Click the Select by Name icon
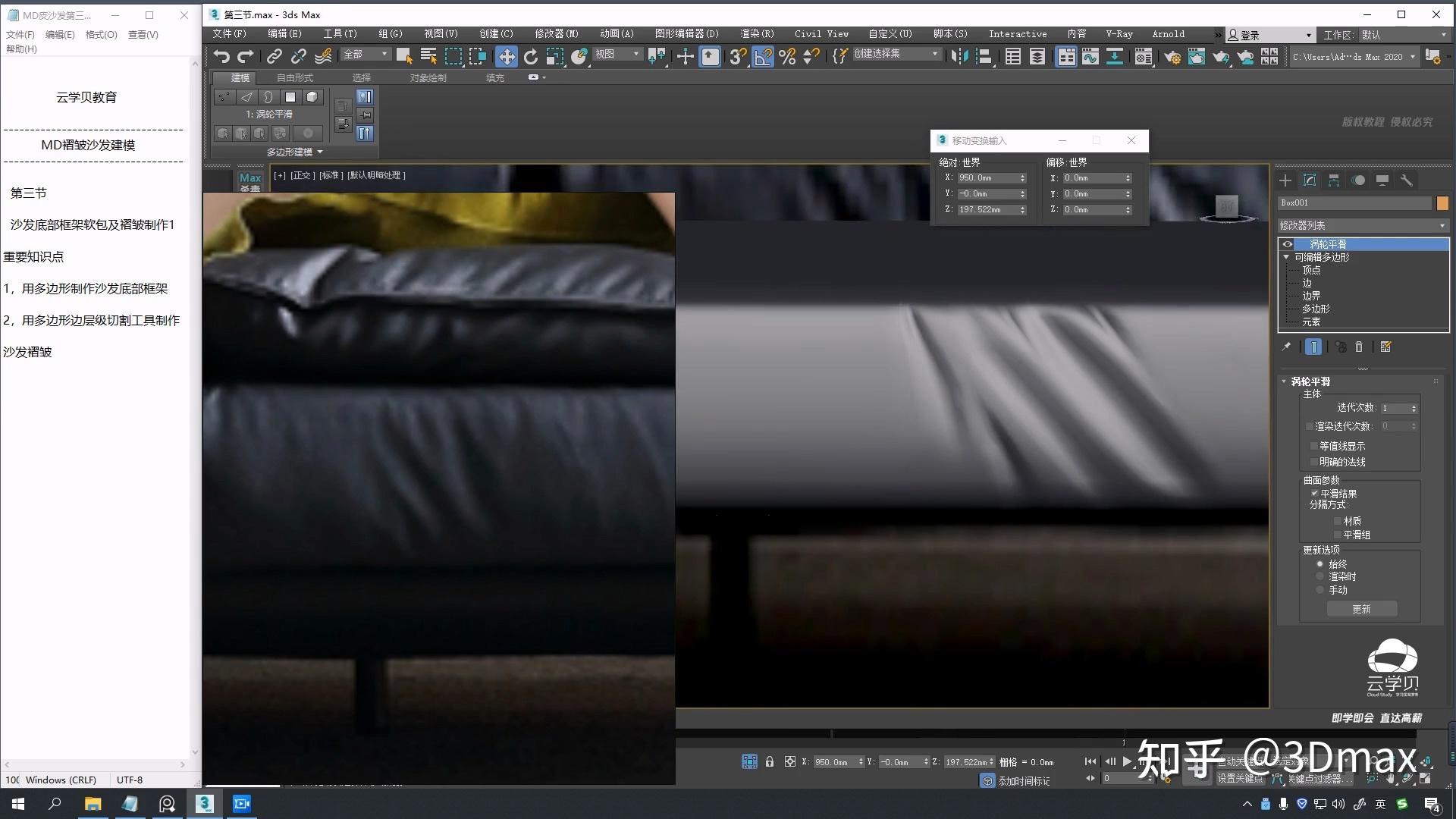Screen dimensions: 1456x819 (x=428, y=56)
